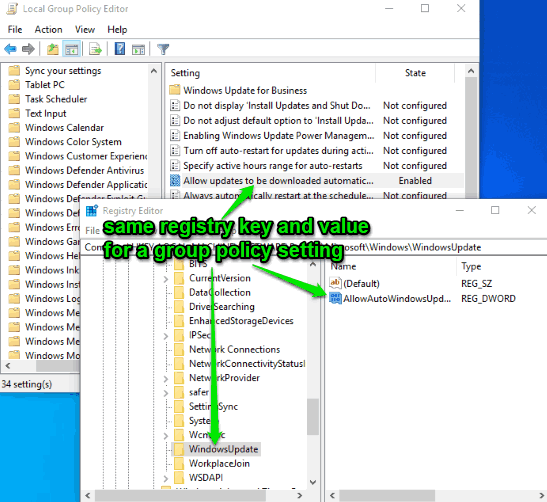Click scroll-right arrow under registry tree
This screenshot has width=547, height=502.
pos(299,495)
